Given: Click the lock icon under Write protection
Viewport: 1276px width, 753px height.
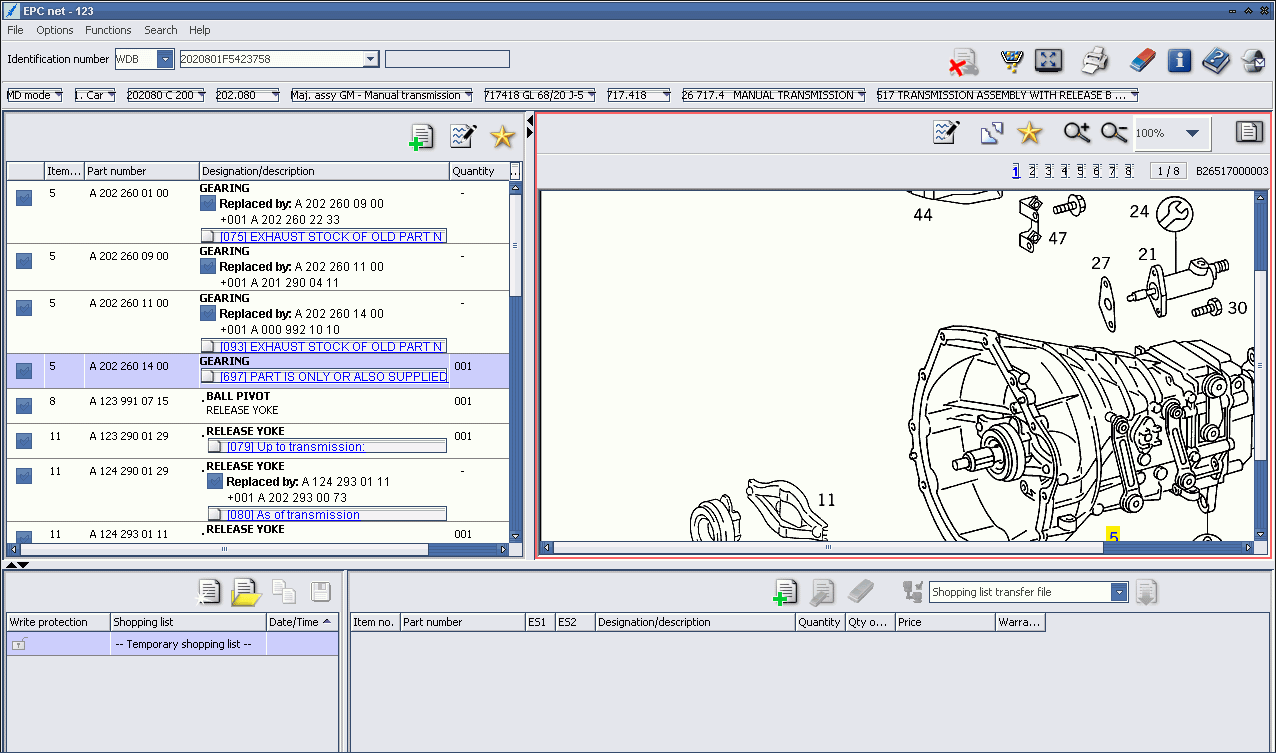Looking at the screenshot, I should point(18,645).
